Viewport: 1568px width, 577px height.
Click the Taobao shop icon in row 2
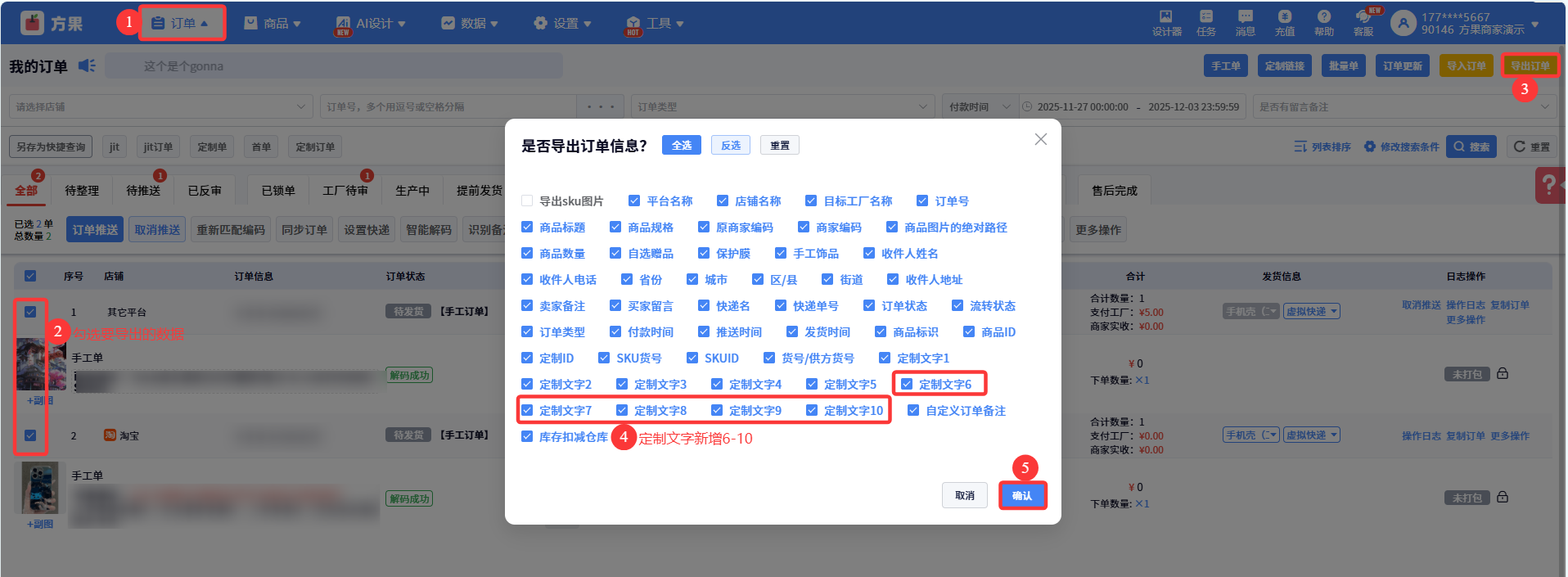pyautogui.click(x=110, y=435)
